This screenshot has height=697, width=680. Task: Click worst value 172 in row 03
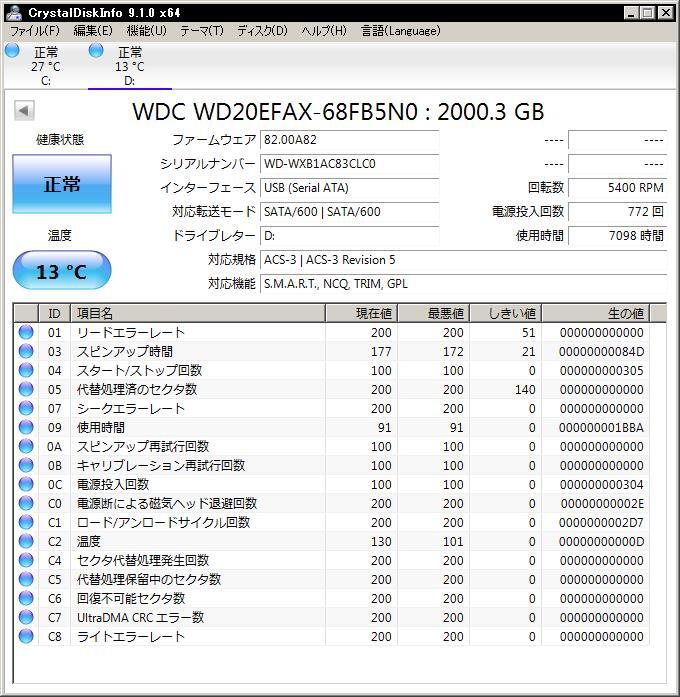453,352
